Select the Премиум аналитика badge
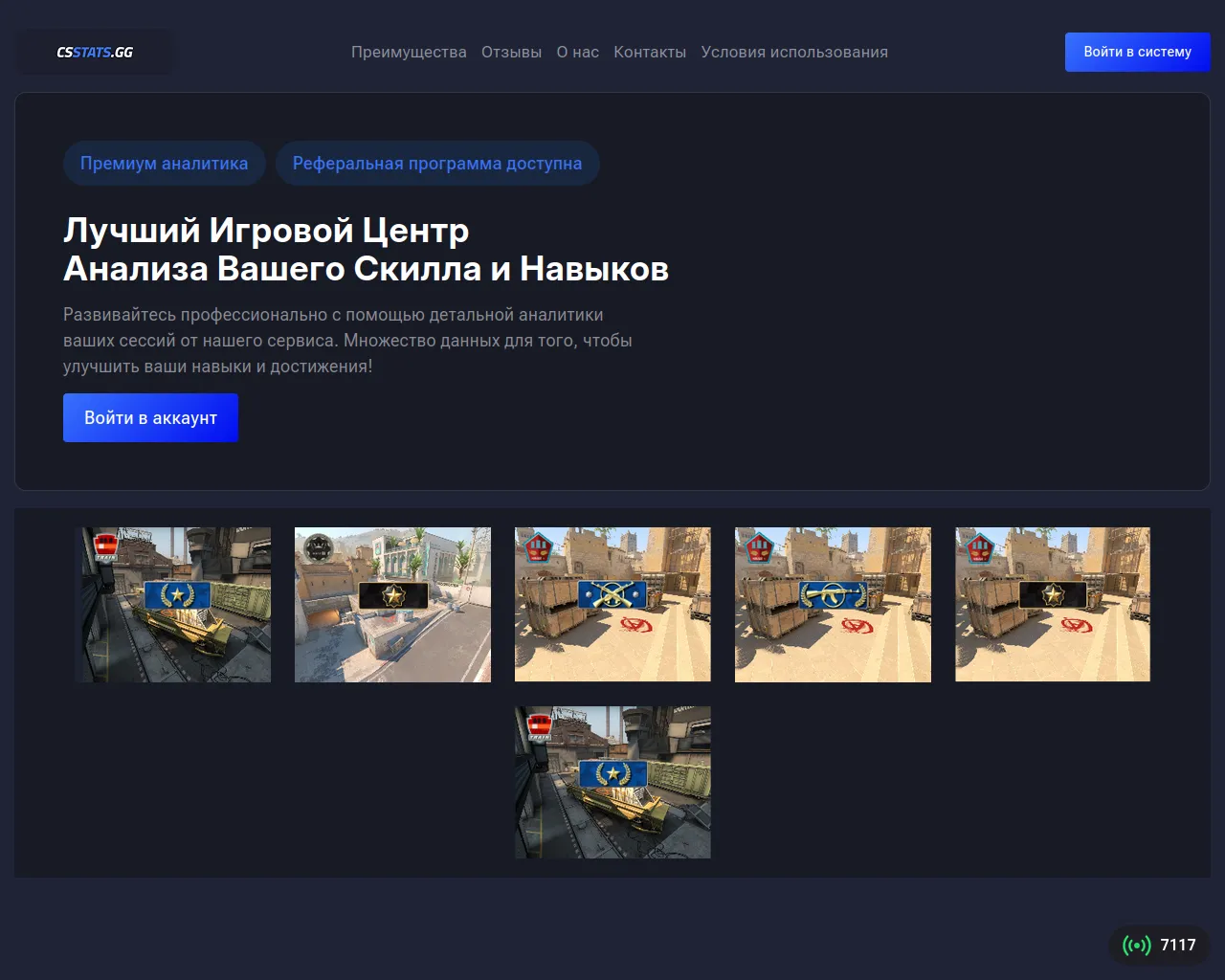1225x980 pixels. point(165,164)
